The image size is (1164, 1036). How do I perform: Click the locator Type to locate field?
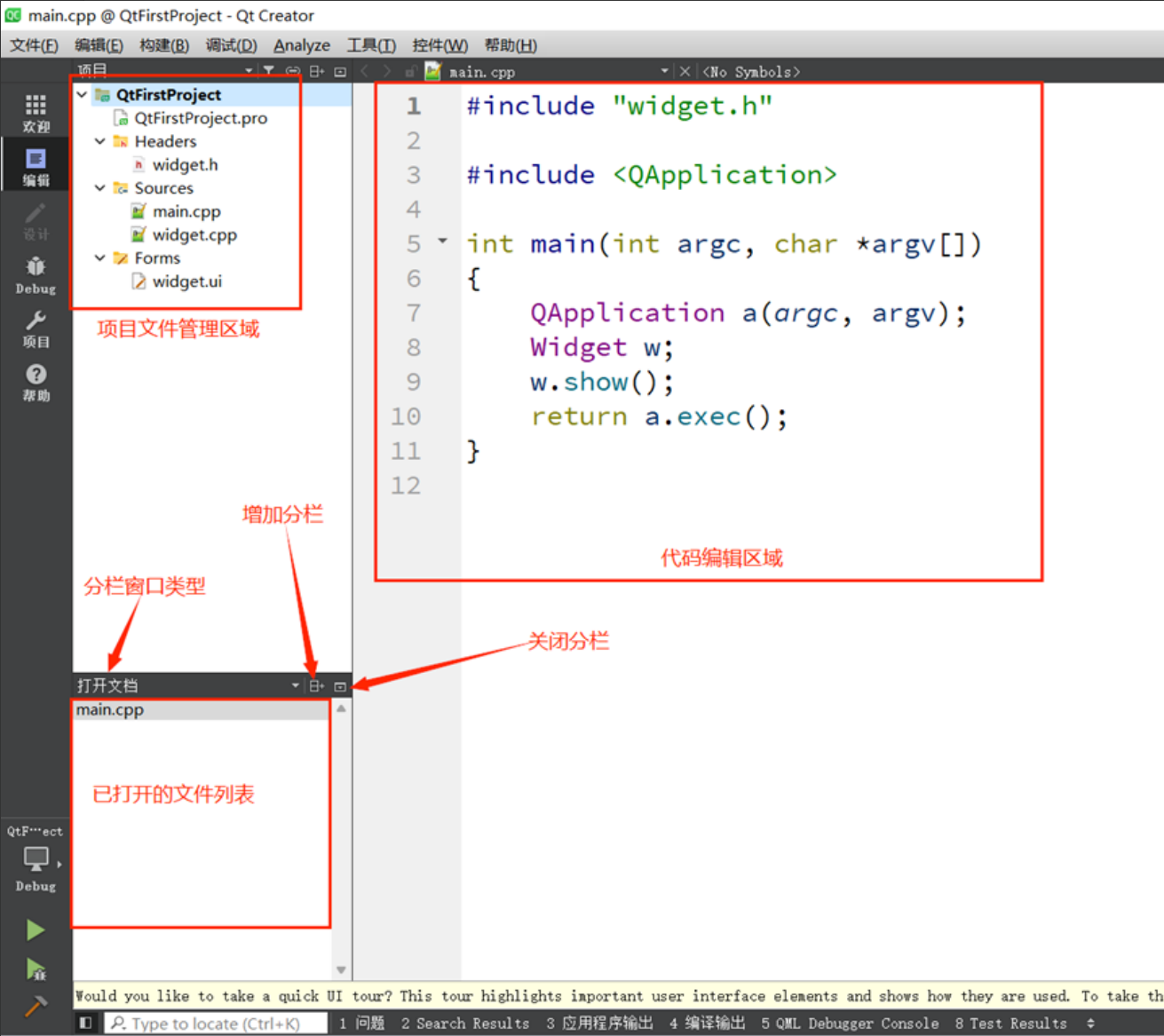(215, 1024)
